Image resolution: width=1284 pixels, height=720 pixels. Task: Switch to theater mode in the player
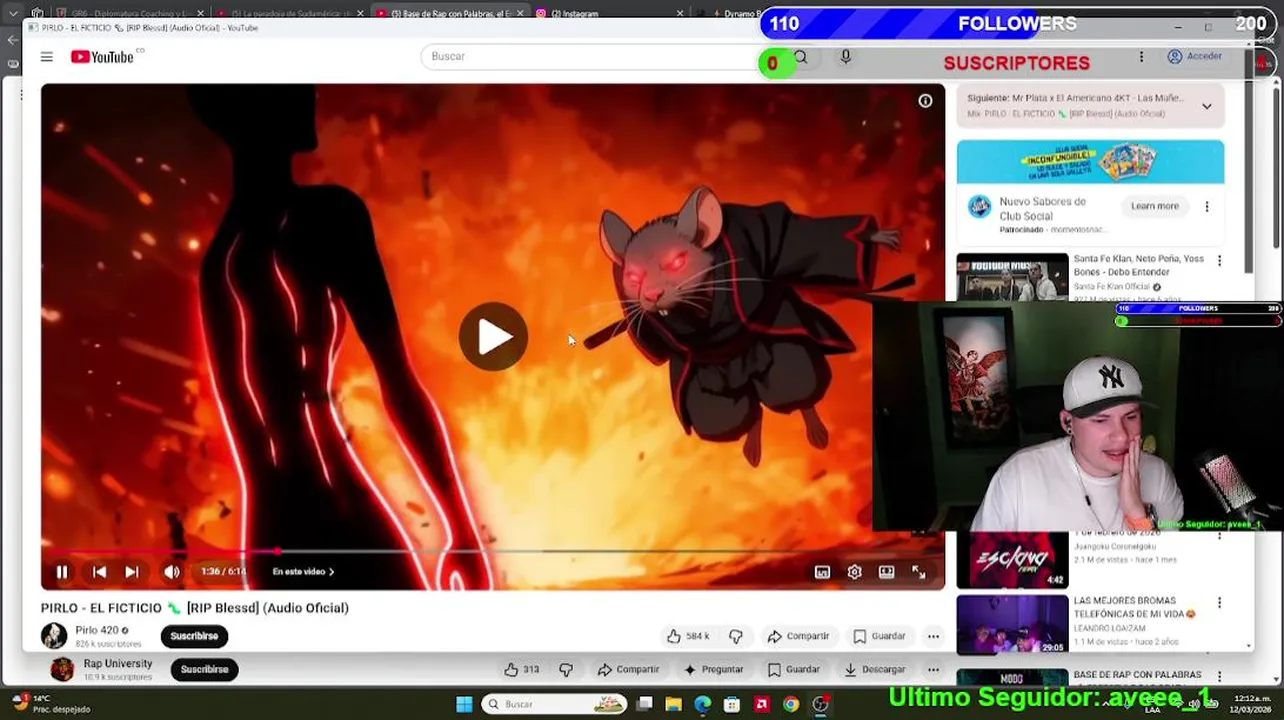(x=886, y=572)
